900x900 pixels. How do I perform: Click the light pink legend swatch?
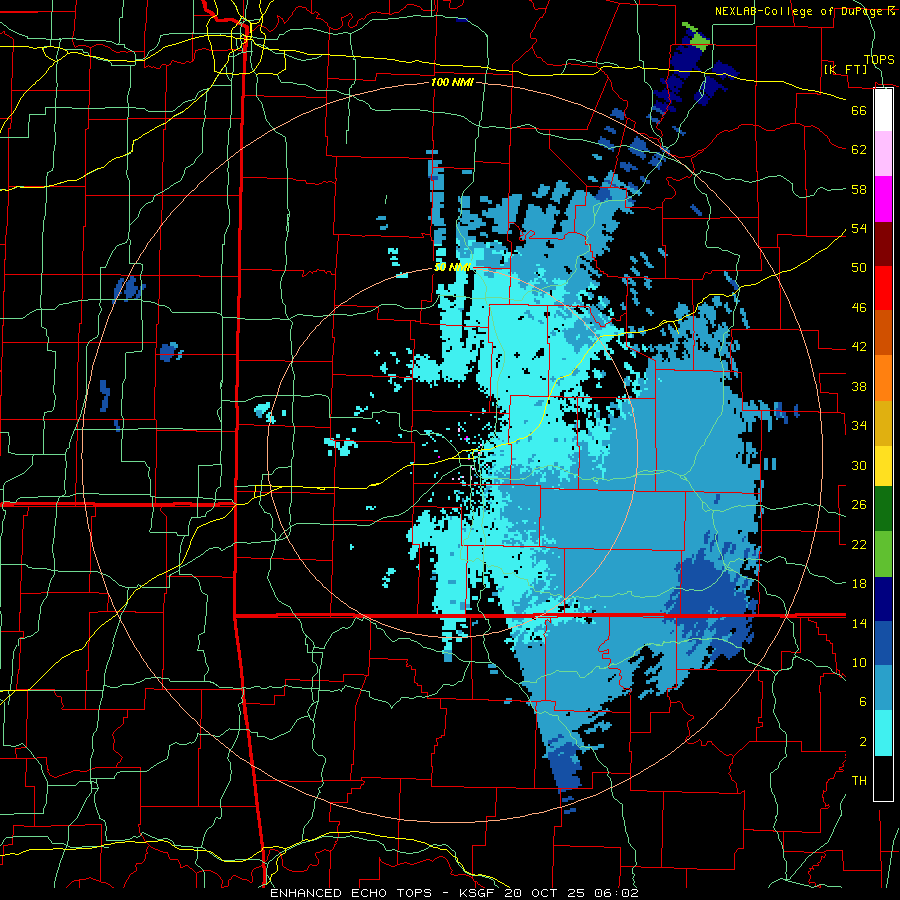pos(883,153)
